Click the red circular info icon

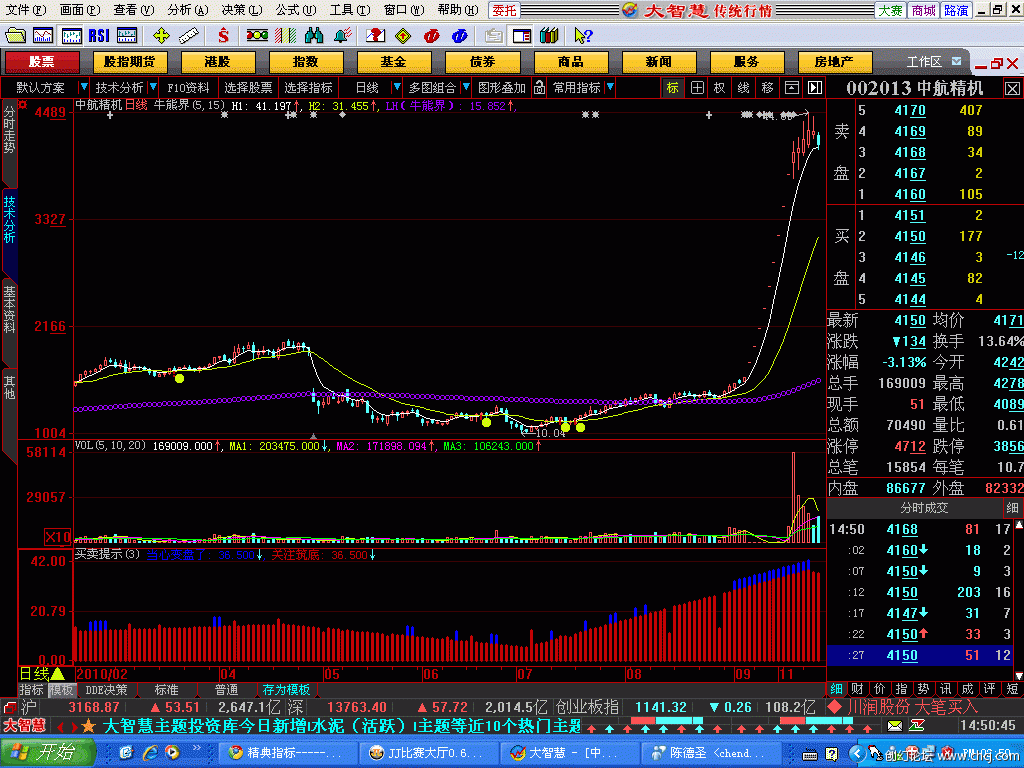tap(431, 35)
